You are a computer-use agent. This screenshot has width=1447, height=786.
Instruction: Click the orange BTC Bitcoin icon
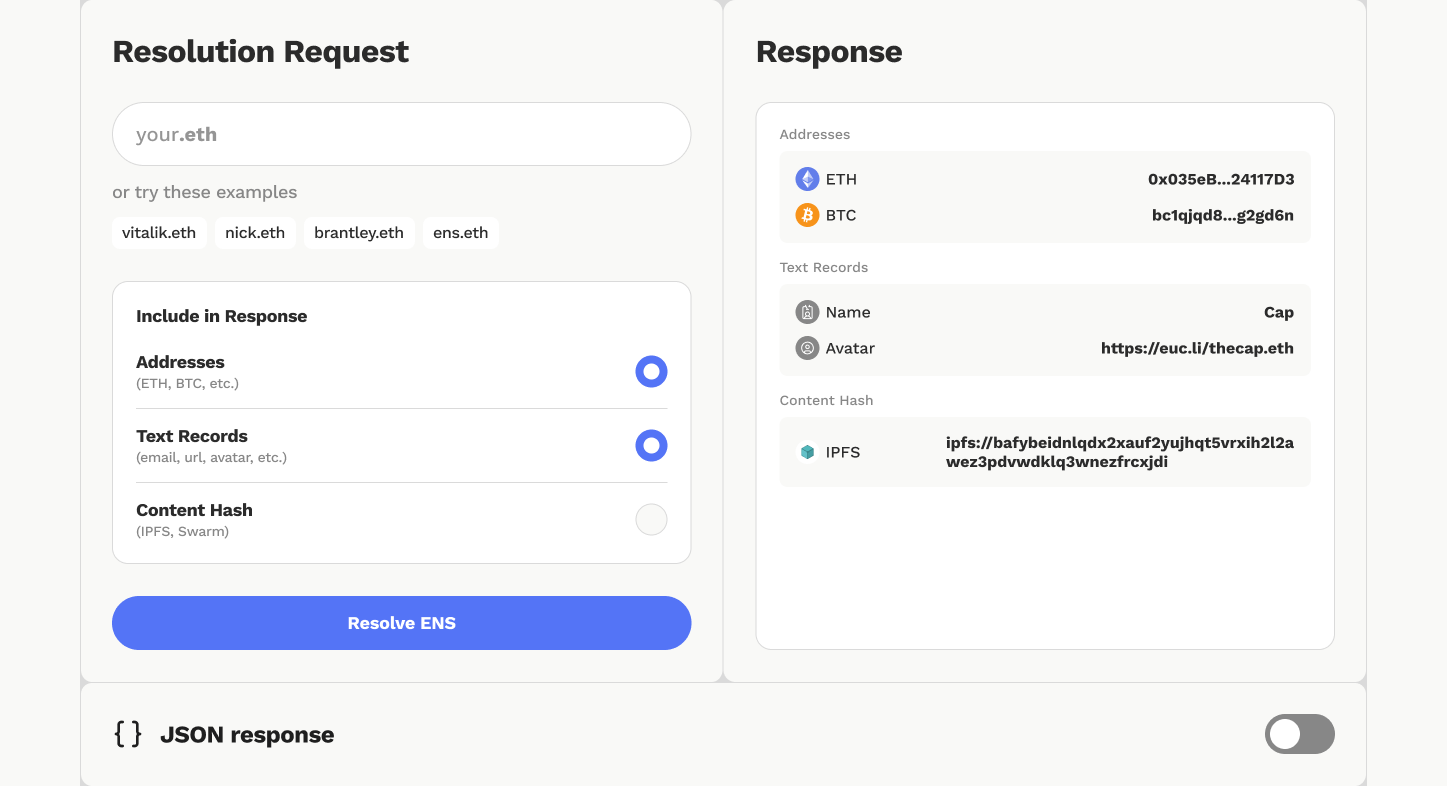point(807,215)
